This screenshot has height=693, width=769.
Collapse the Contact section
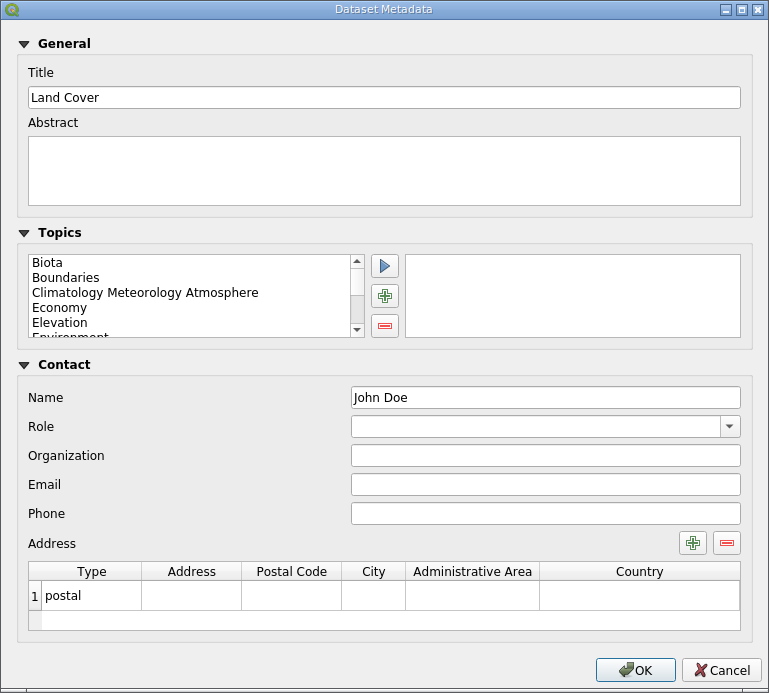click(x=24, y=365)
